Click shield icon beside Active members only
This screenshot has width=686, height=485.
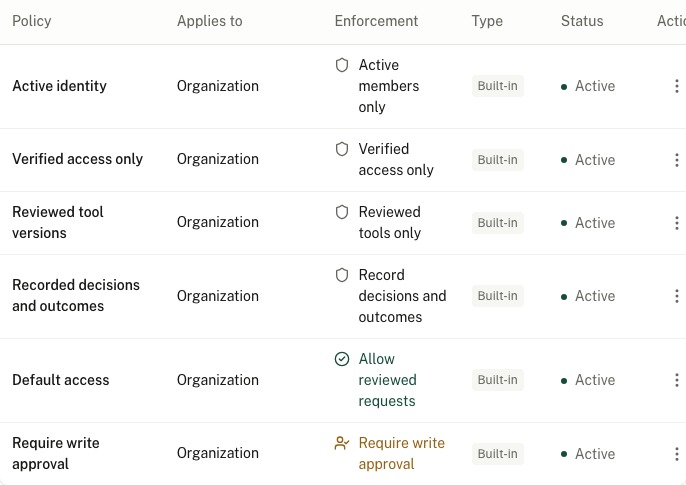coord(342,65)
